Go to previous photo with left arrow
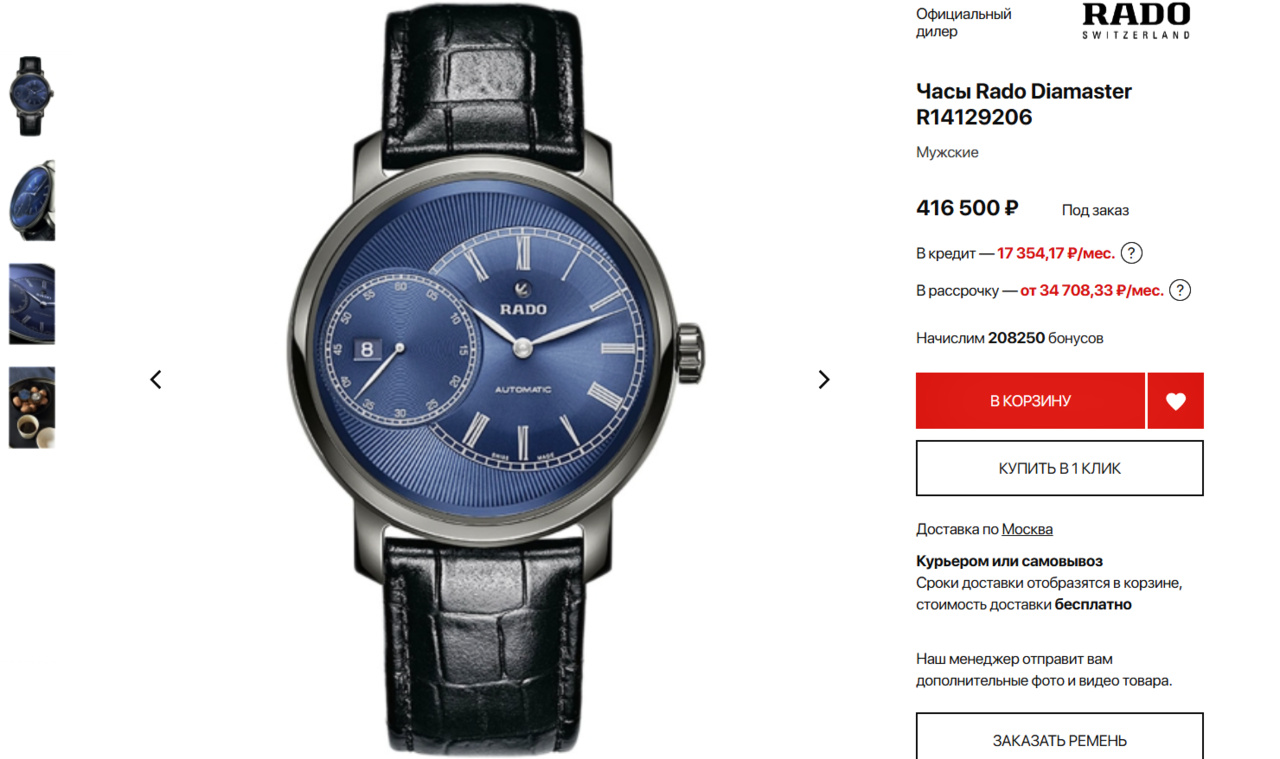Viewport: 1280px width, 759px height. click(x=156, y=379)
